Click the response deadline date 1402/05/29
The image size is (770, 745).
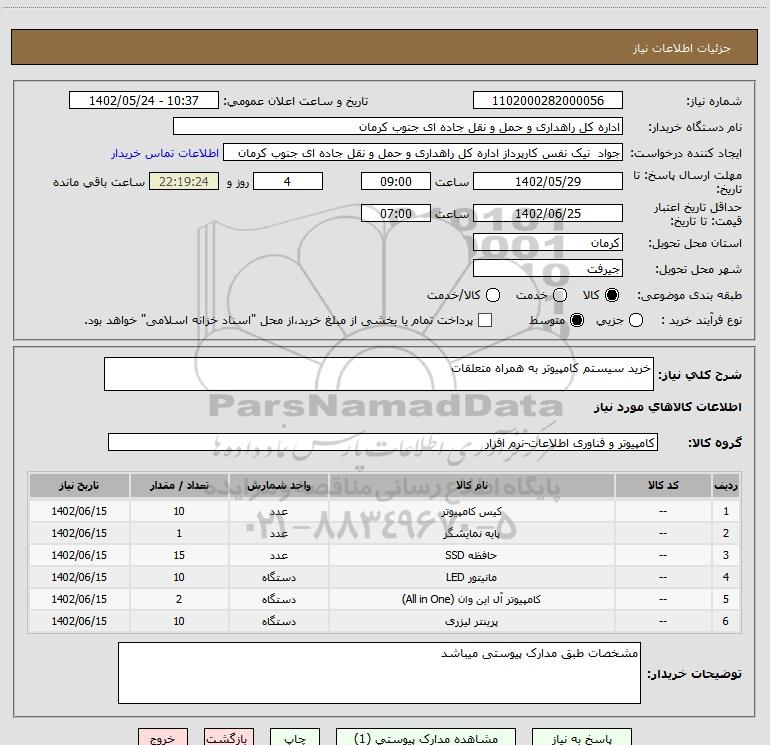548,181
